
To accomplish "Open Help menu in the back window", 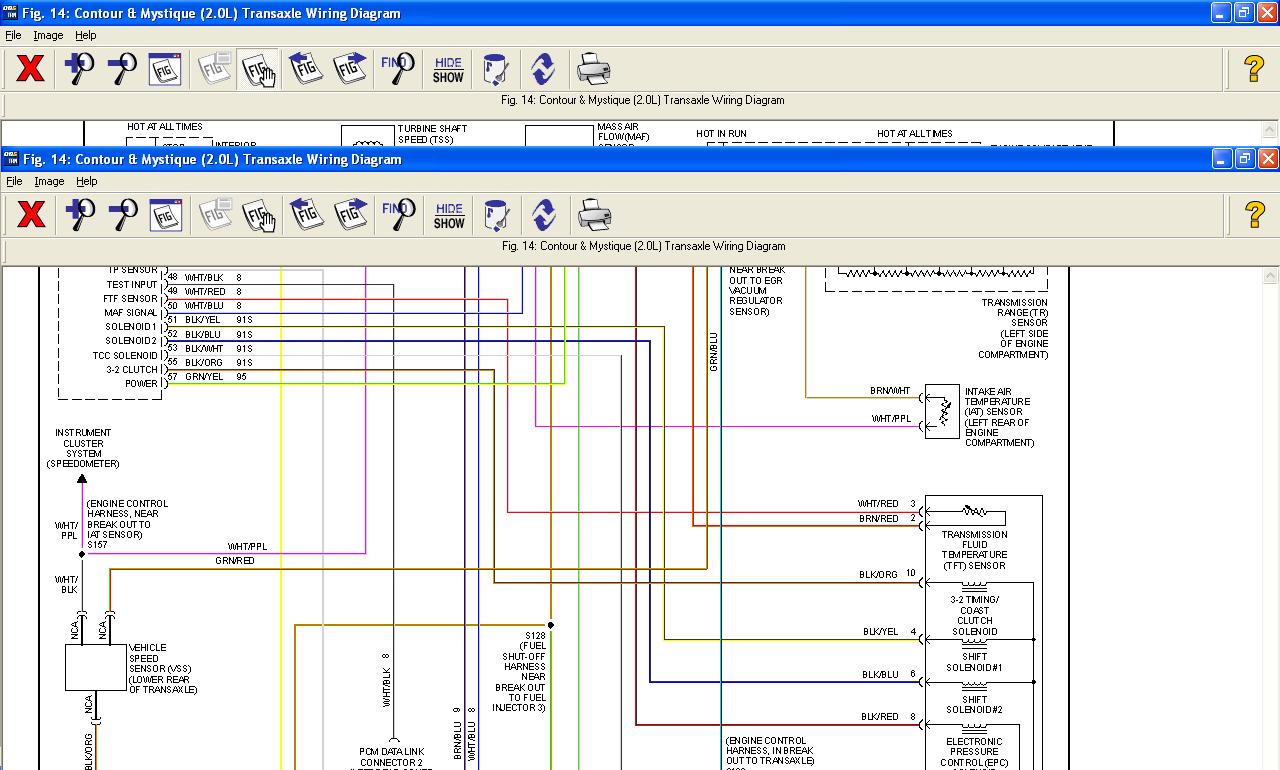I will click(x=86, y=35).
